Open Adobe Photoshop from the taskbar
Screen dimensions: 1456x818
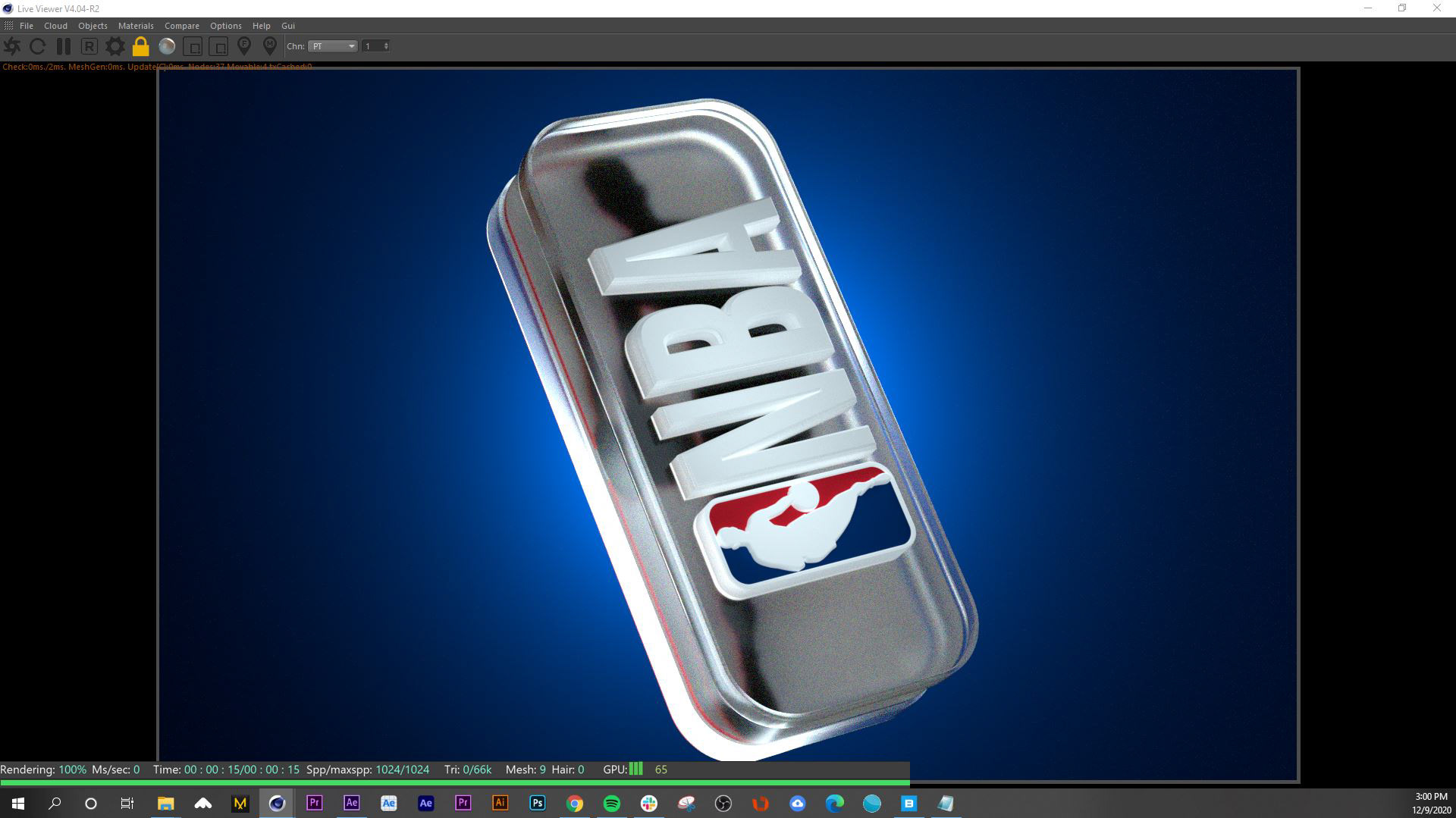(x=537, y=803)
